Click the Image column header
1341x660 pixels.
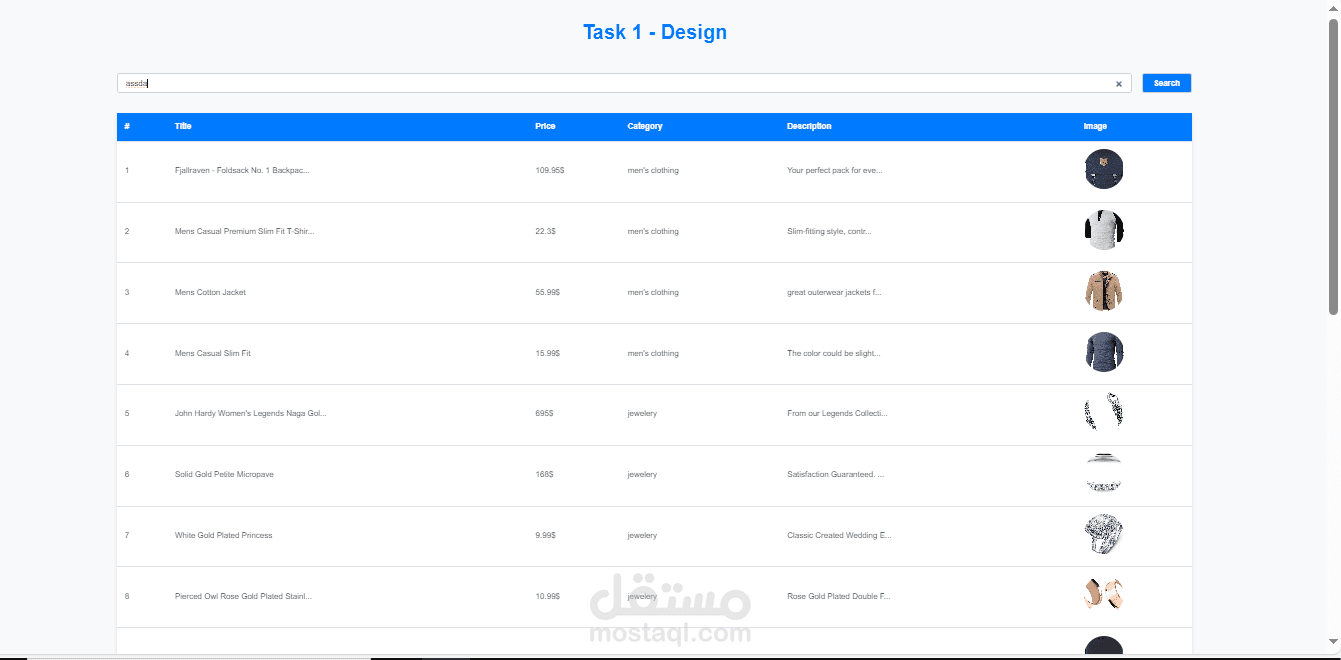[x=1095, y=126]
